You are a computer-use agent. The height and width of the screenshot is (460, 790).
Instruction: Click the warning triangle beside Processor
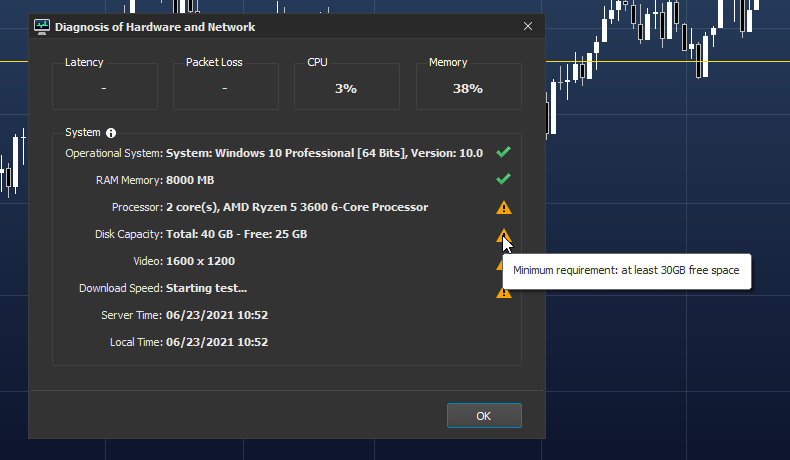[504, 208]
